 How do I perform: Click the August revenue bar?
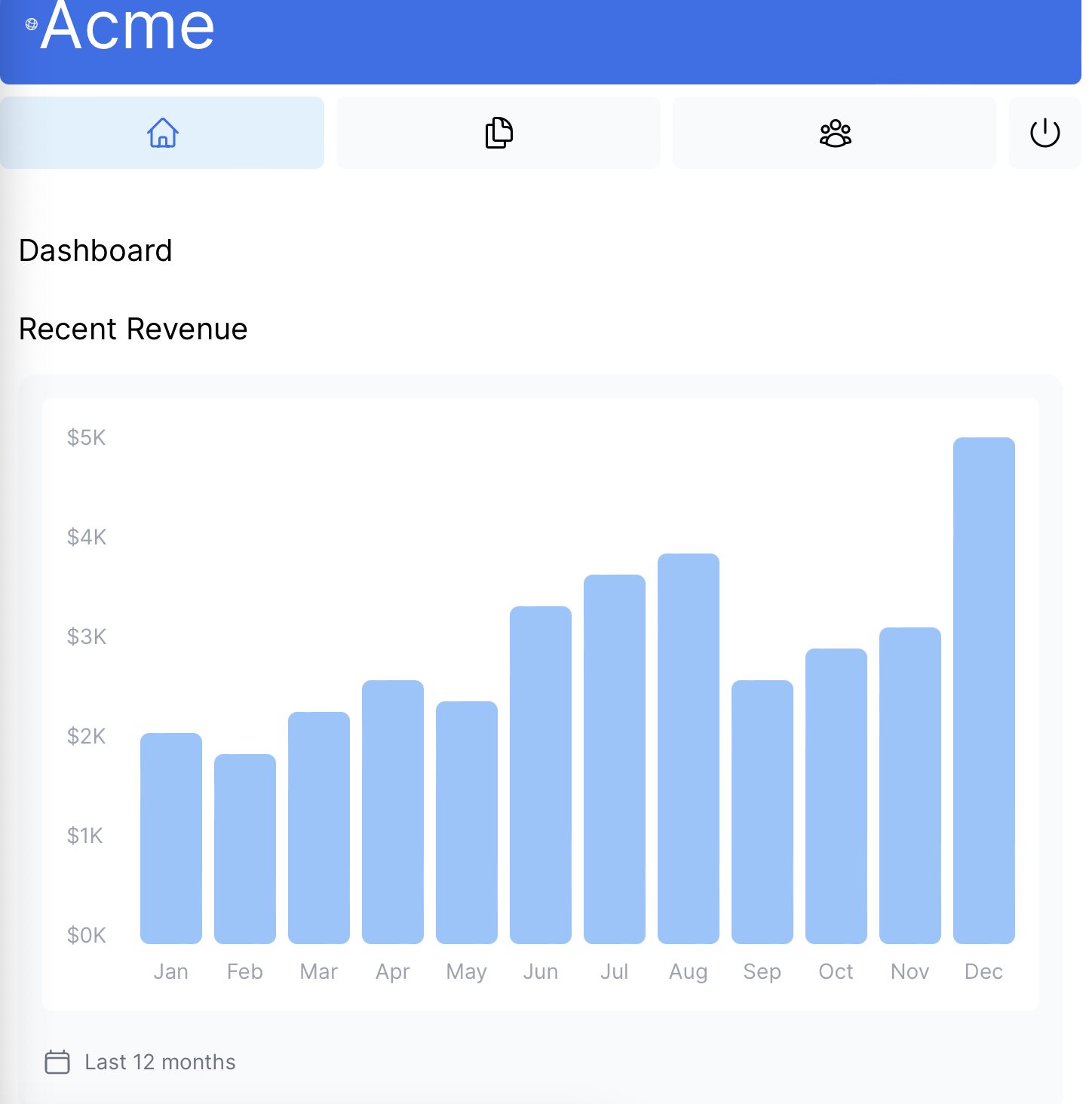point(688,748)
